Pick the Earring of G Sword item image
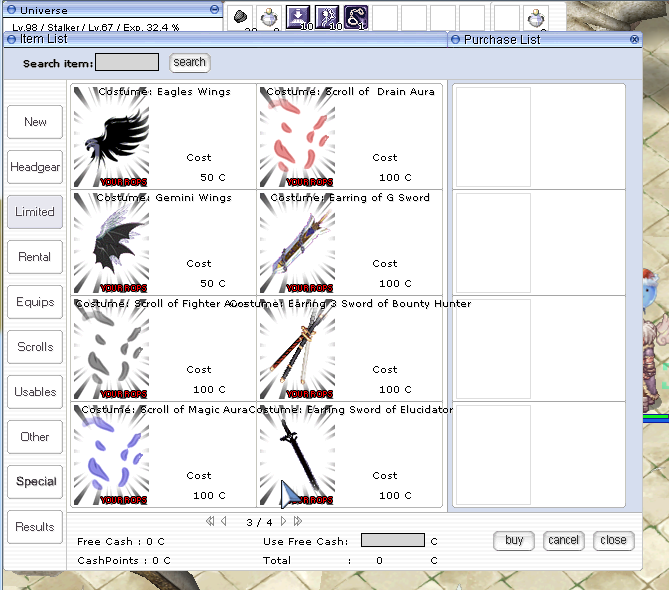 point(297,243)
